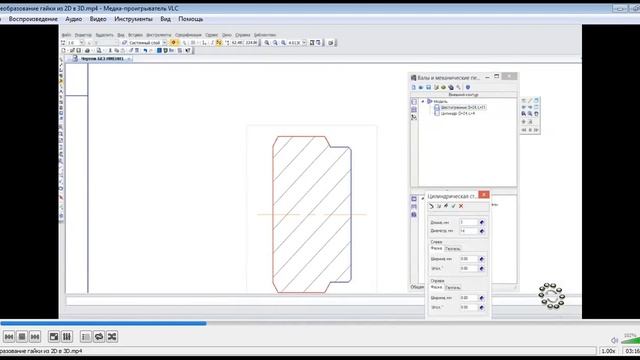This screenshot has height=360, width=640.
Task: Select the Чертеж drawing document tab
Action: [101, 59]
